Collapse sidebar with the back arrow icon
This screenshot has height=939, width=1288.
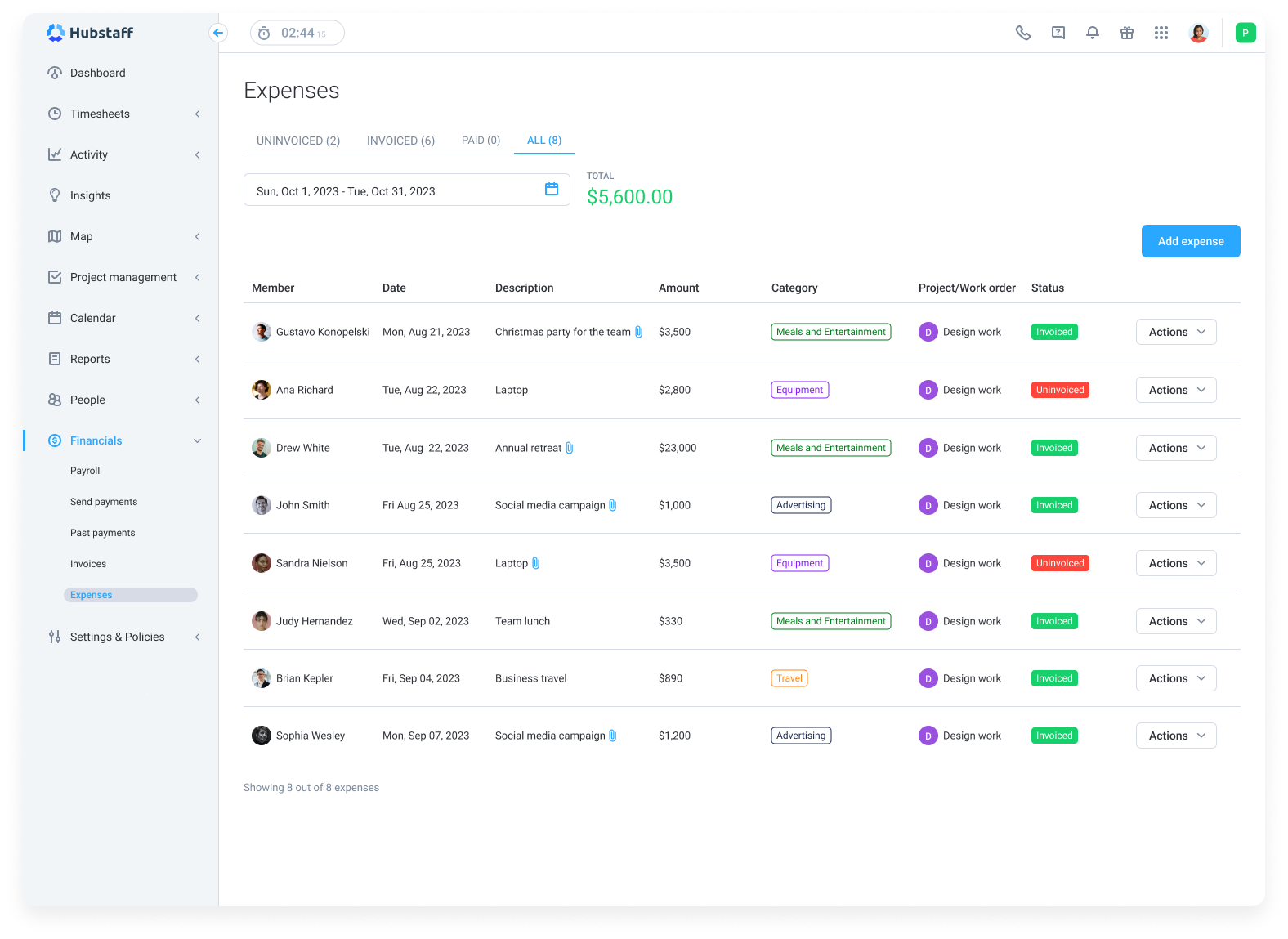click(217, 33)
